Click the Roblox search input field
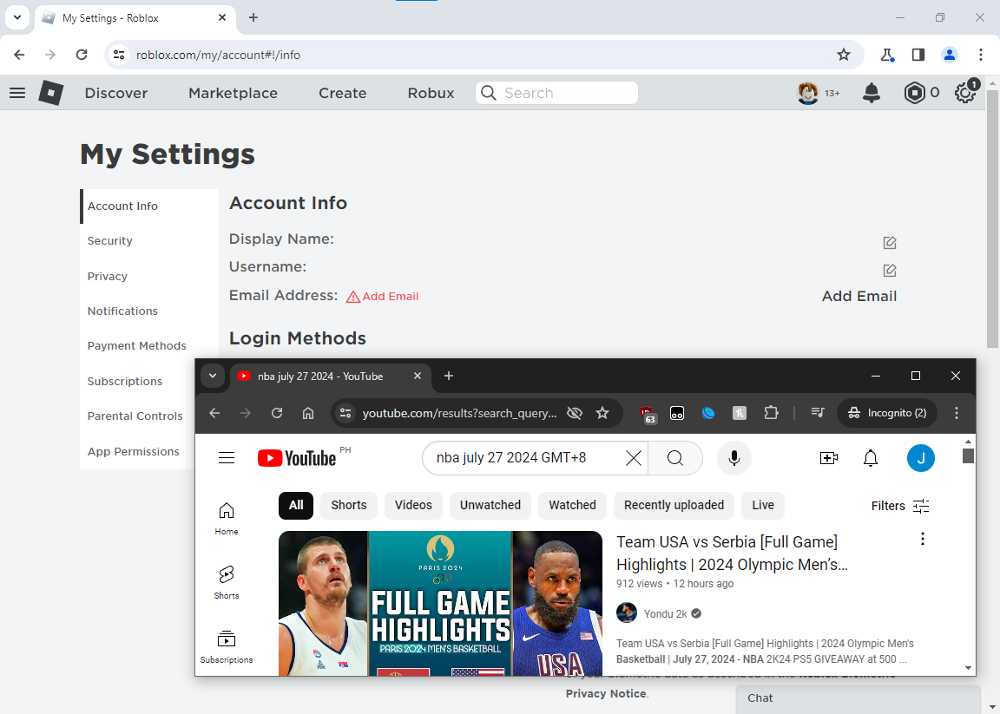This screenshot has width=1000, height=714. (x=557, y=93)
